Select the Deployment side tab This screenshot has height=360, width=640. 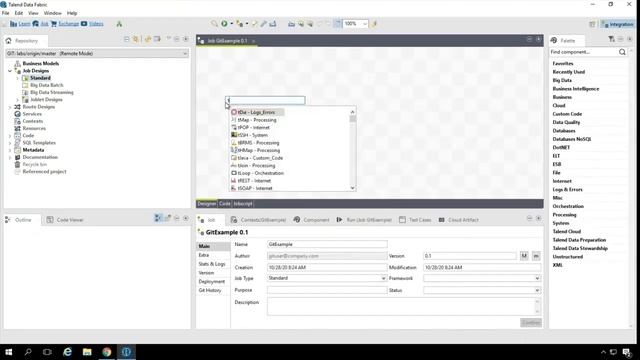coord(211,282)
